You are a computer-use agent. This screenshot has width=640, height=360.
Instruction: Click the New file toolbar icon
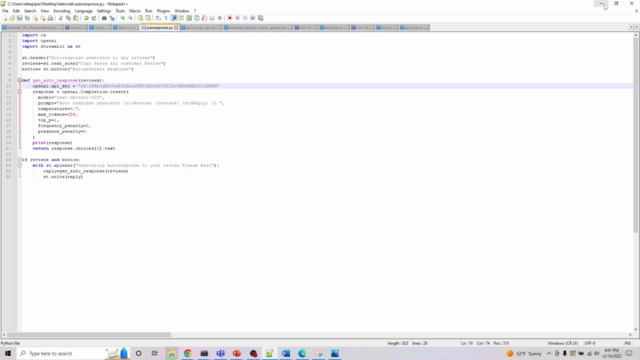(5, 18)
